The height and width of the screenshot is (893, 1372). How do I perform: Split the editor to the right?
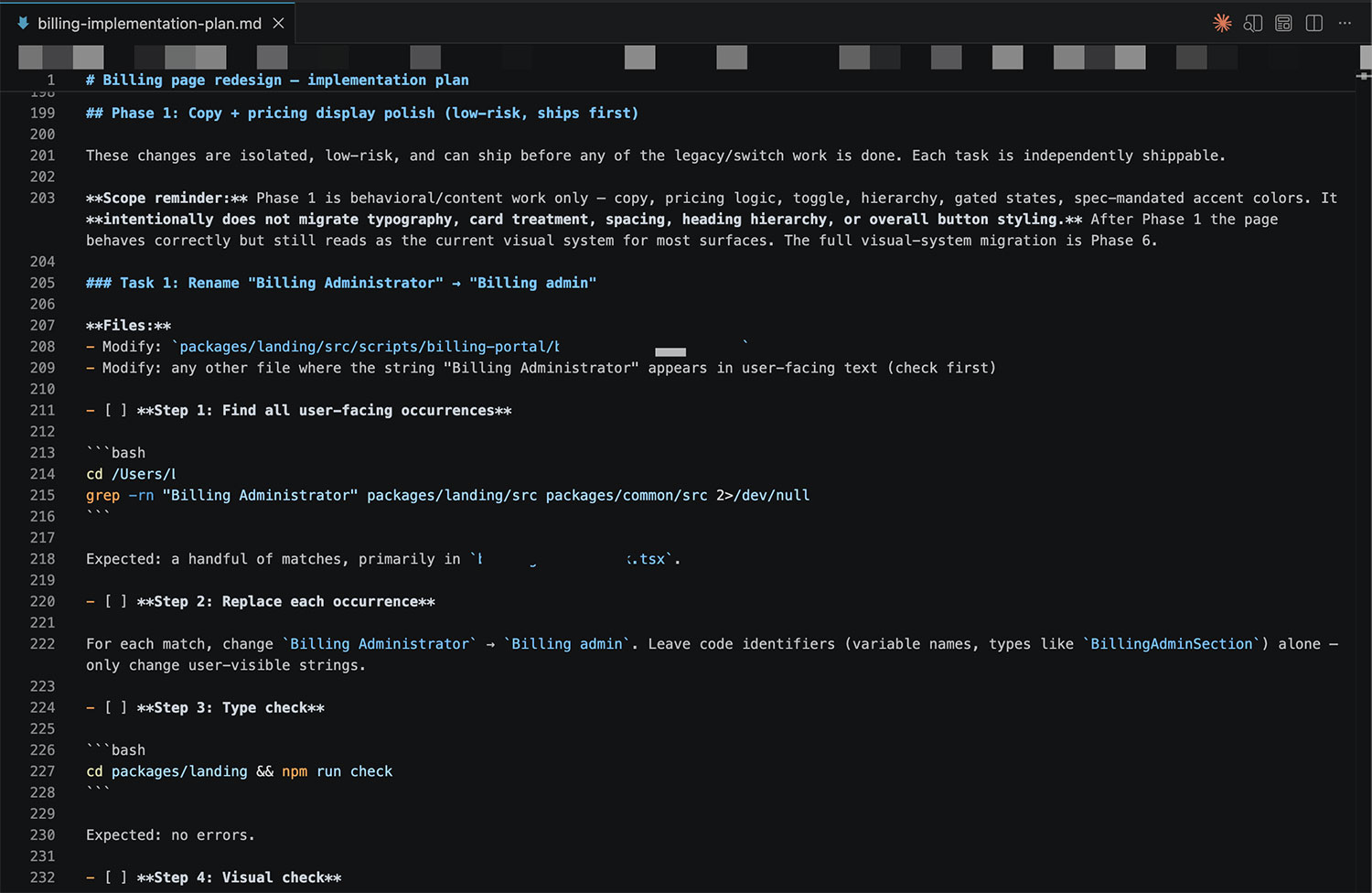tap(1314, 23)
